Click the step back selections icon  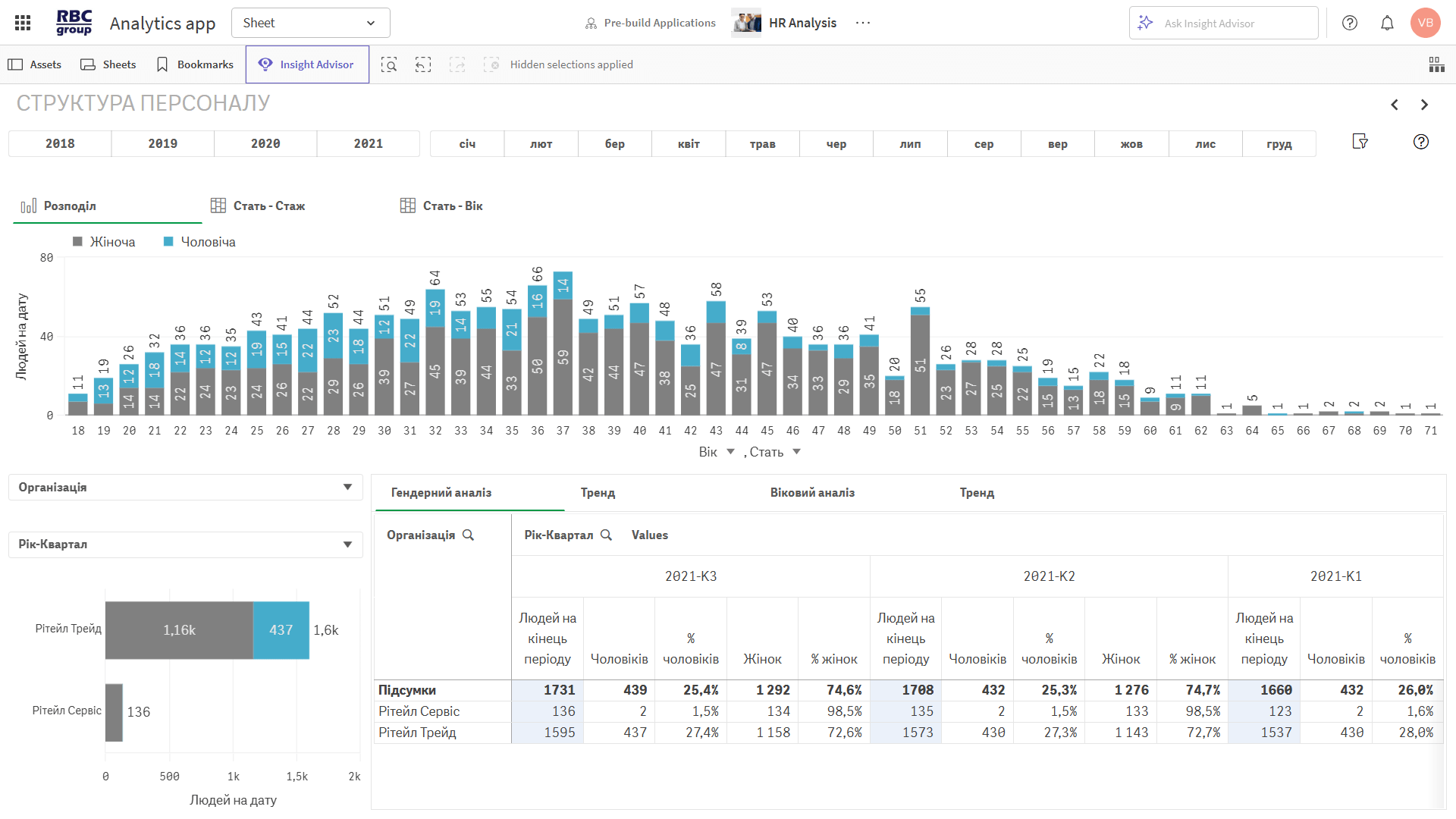coord(423,64)
